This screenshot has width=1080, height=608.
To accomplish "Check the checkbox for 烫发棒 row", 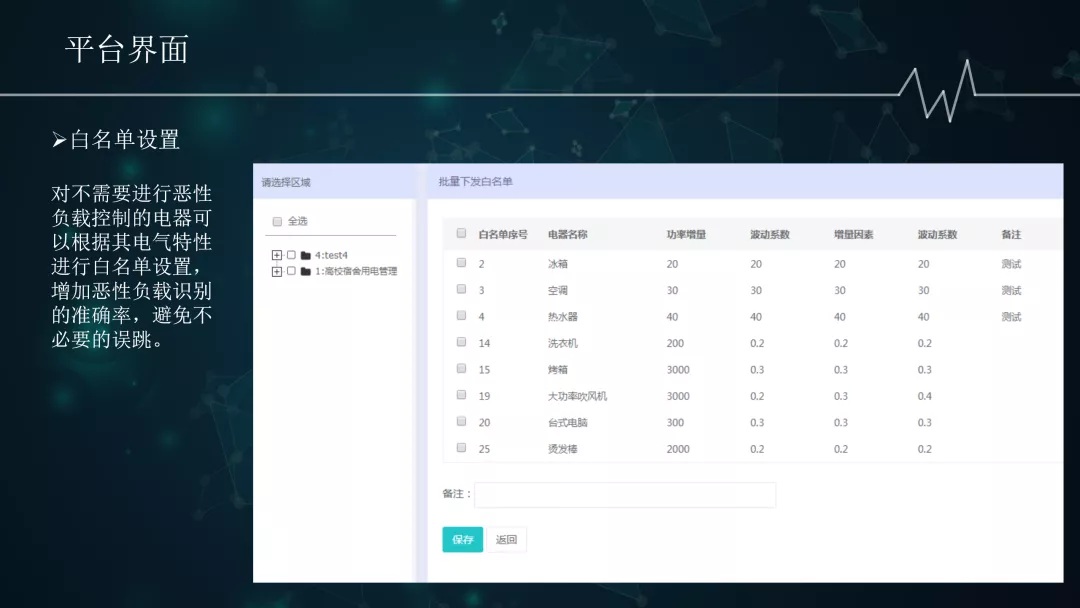I will (461, 448).
